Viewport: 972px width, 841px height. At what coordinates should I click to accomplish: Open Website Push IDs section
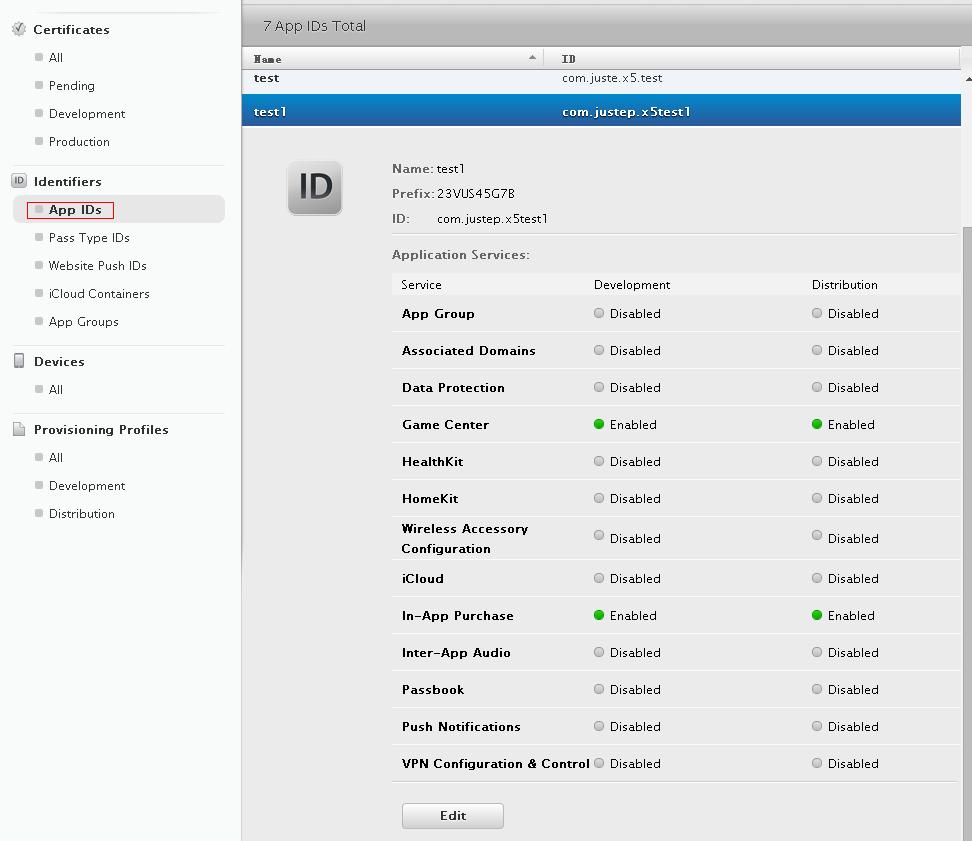97,266
